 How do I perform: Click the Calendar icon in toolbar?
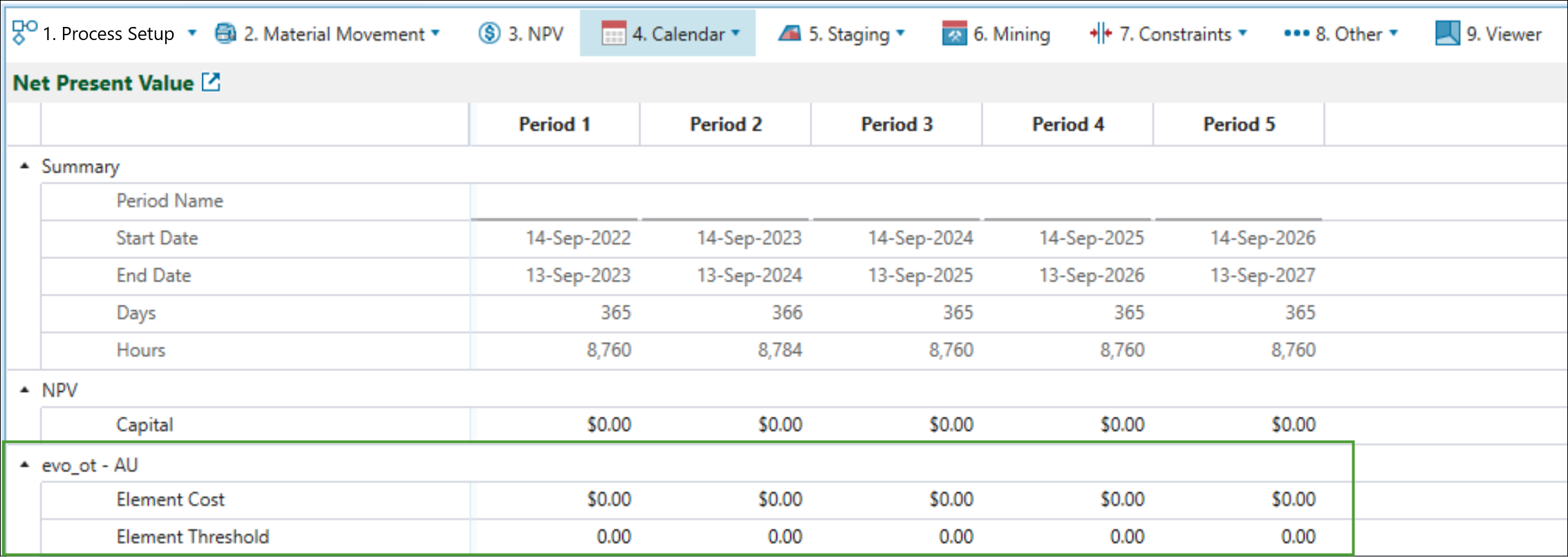click(613, 33)
